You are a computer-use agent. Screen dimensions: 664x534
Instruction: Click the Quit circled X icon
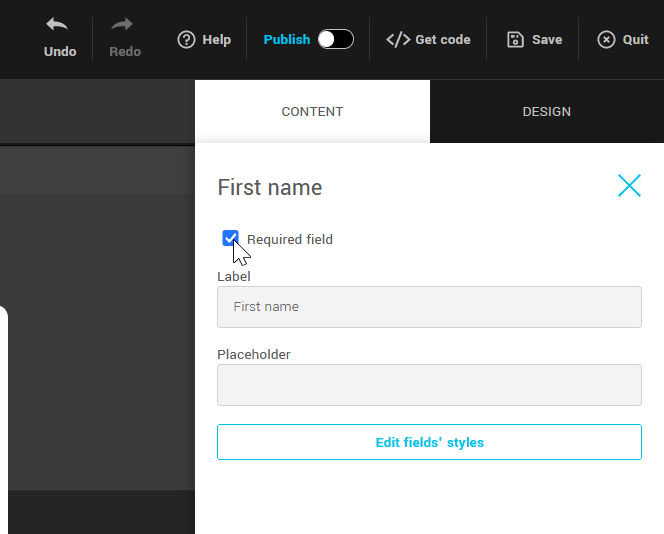pyautogui.click(x=606, y=40)
